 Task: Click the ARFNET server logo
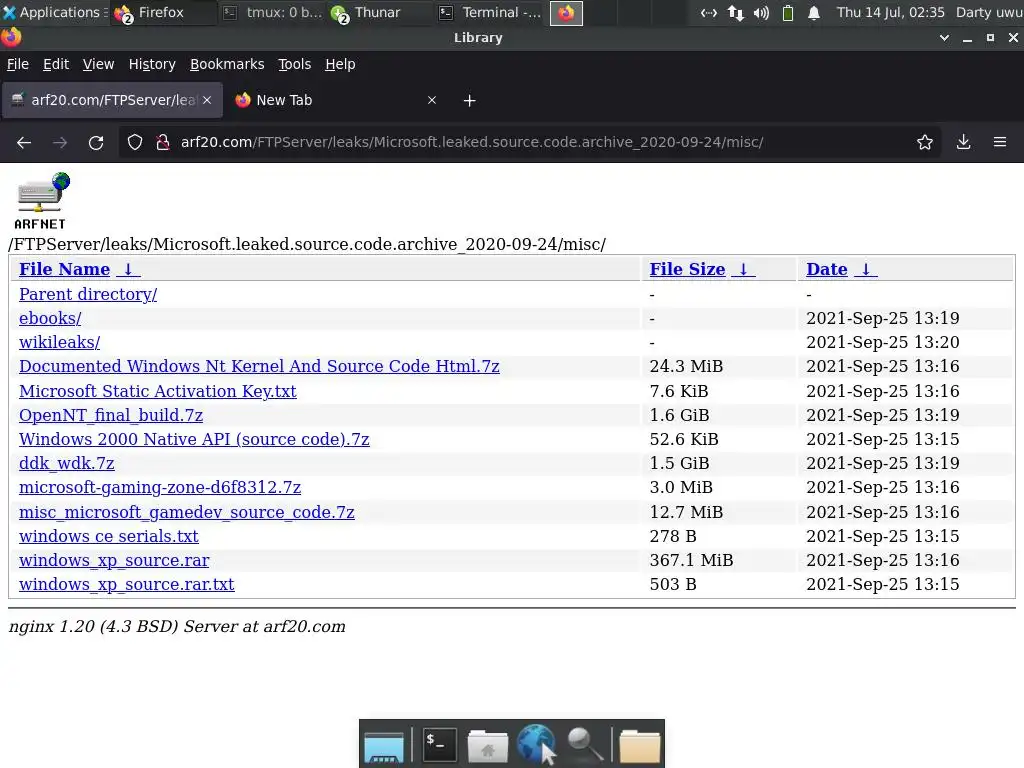42,201
